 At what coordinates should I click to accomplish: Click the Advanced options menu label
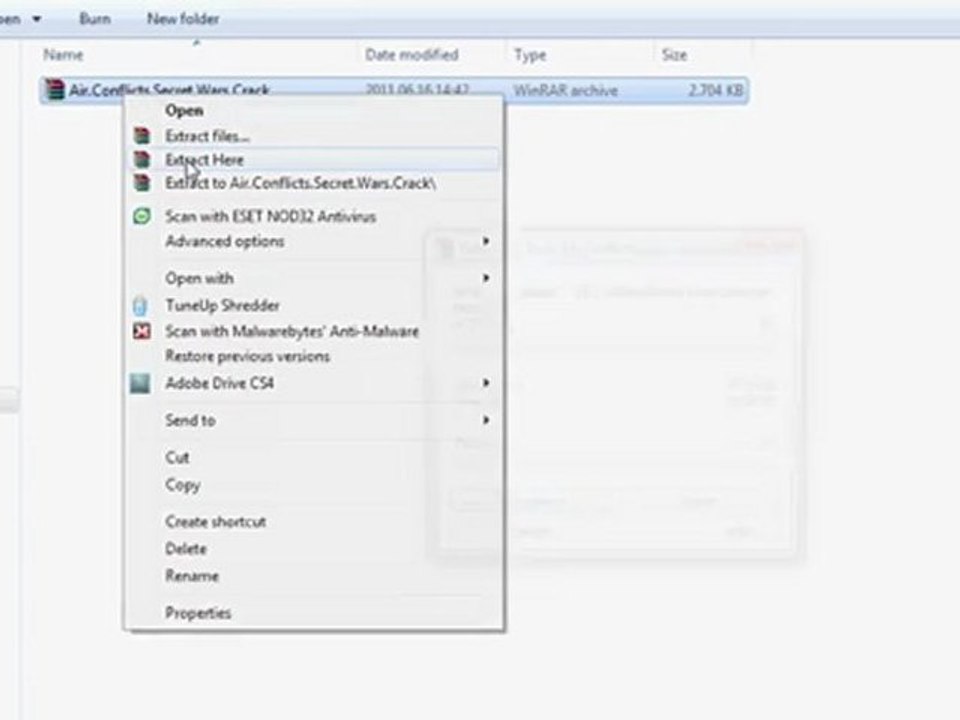tap(225, 241)
